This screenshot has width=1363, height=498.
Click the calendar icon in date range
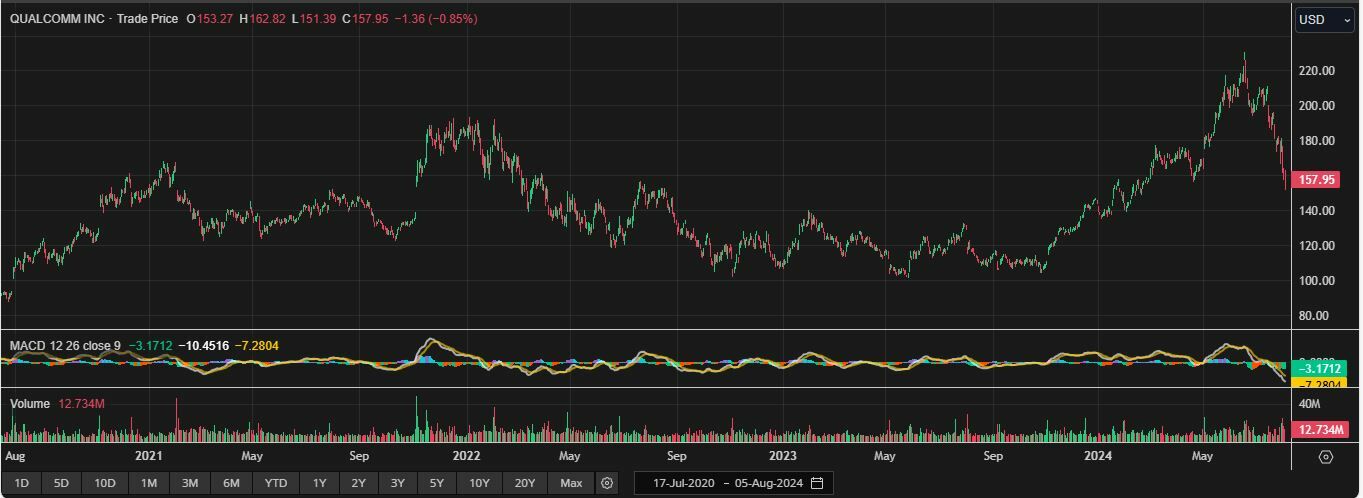[x=817, y=483]
